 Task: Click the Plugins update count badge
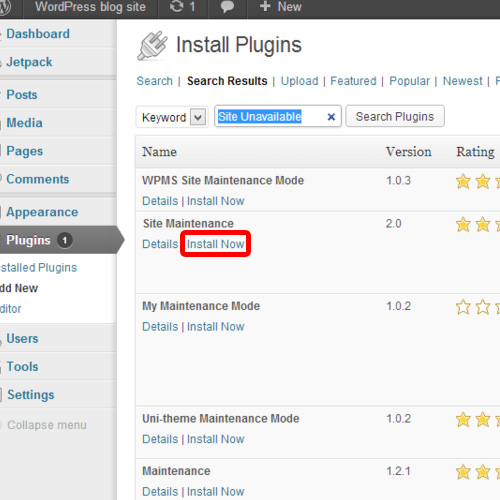click(x=65, y=240)
